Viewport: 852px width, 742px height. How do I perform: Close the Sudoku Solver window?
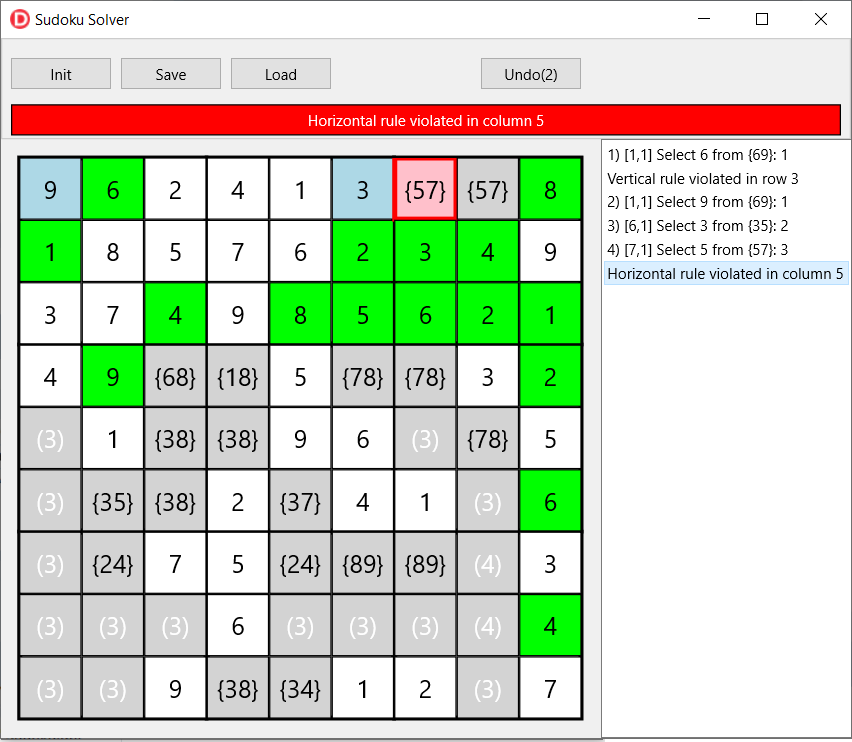[x=820, y=19]
